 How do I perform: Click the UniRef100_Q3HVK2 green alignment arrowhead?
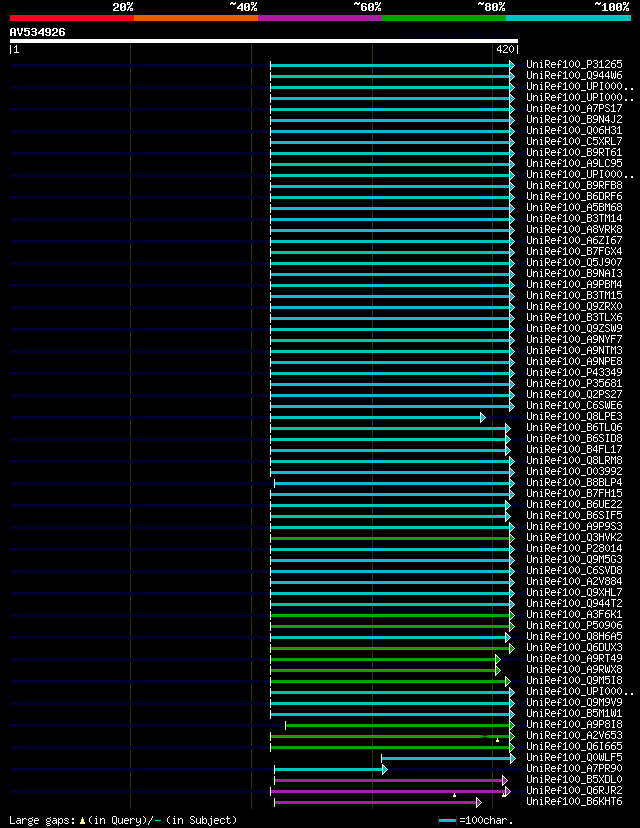(x=512, y=539)
